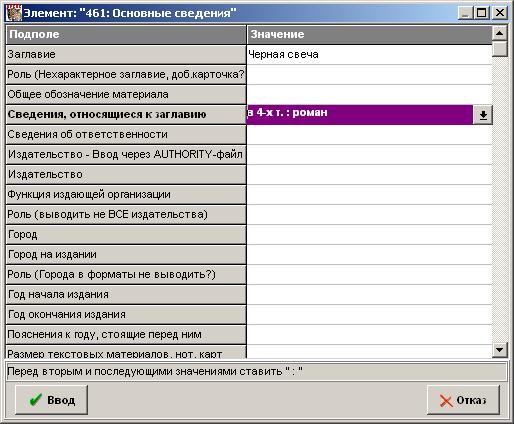This screenshot has width=514, height=424.
Task: Click red cross Отказ button
Action: (x=463, y=400)
